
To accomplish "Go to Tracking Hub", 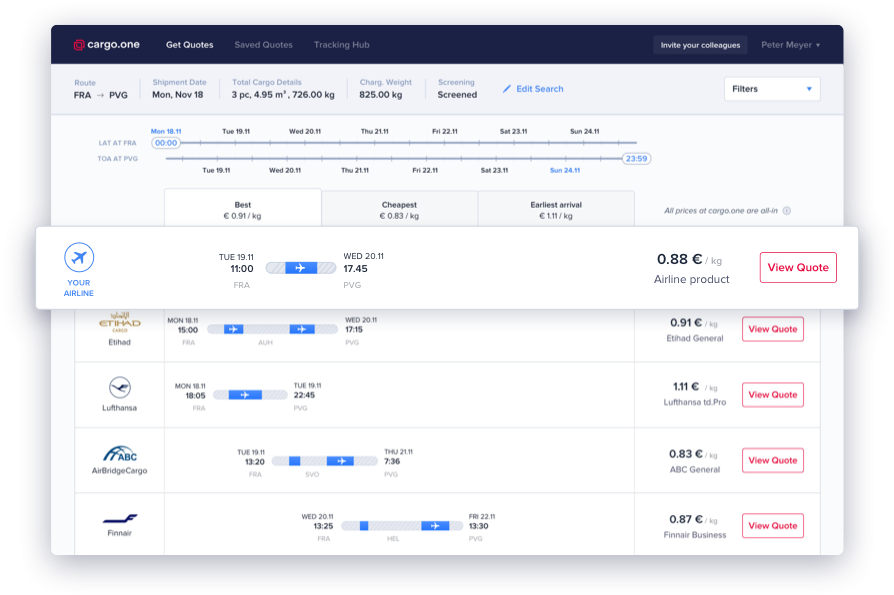I will pos(342,44).
